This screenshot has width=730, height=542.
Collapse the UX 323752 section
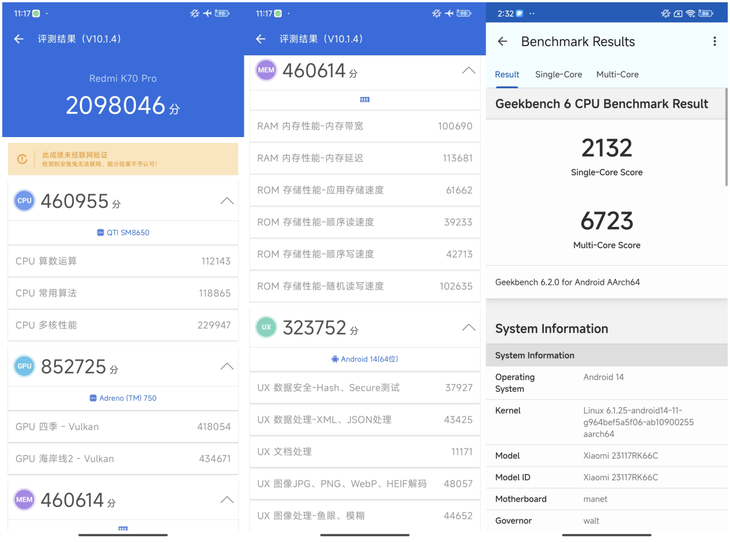click(468, 327)
